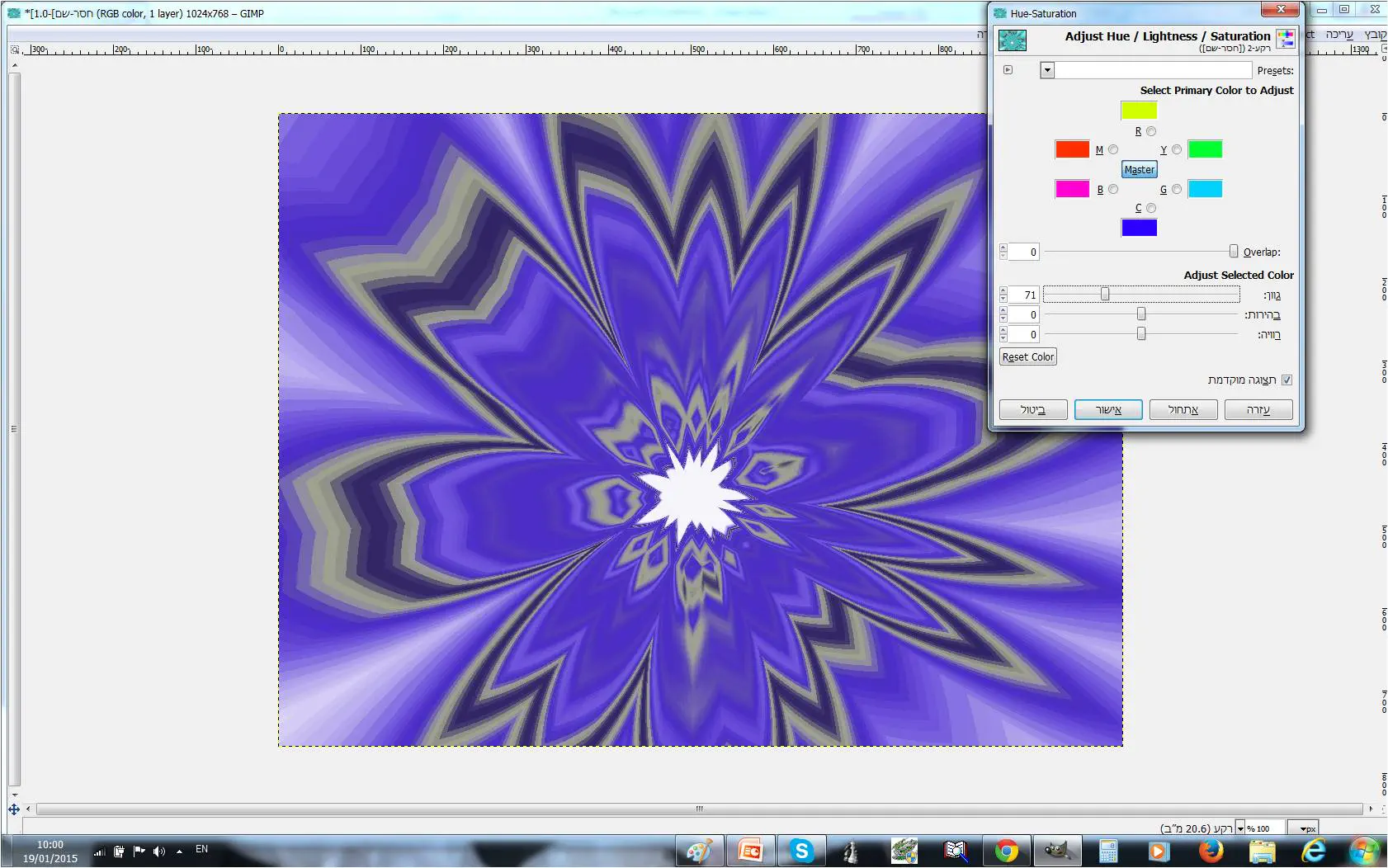Toggle the תצוגה מוקדמת preview checkbox
This screenshot has height=868, width=1388.
pyautogui.click(x=1286, y=380)
